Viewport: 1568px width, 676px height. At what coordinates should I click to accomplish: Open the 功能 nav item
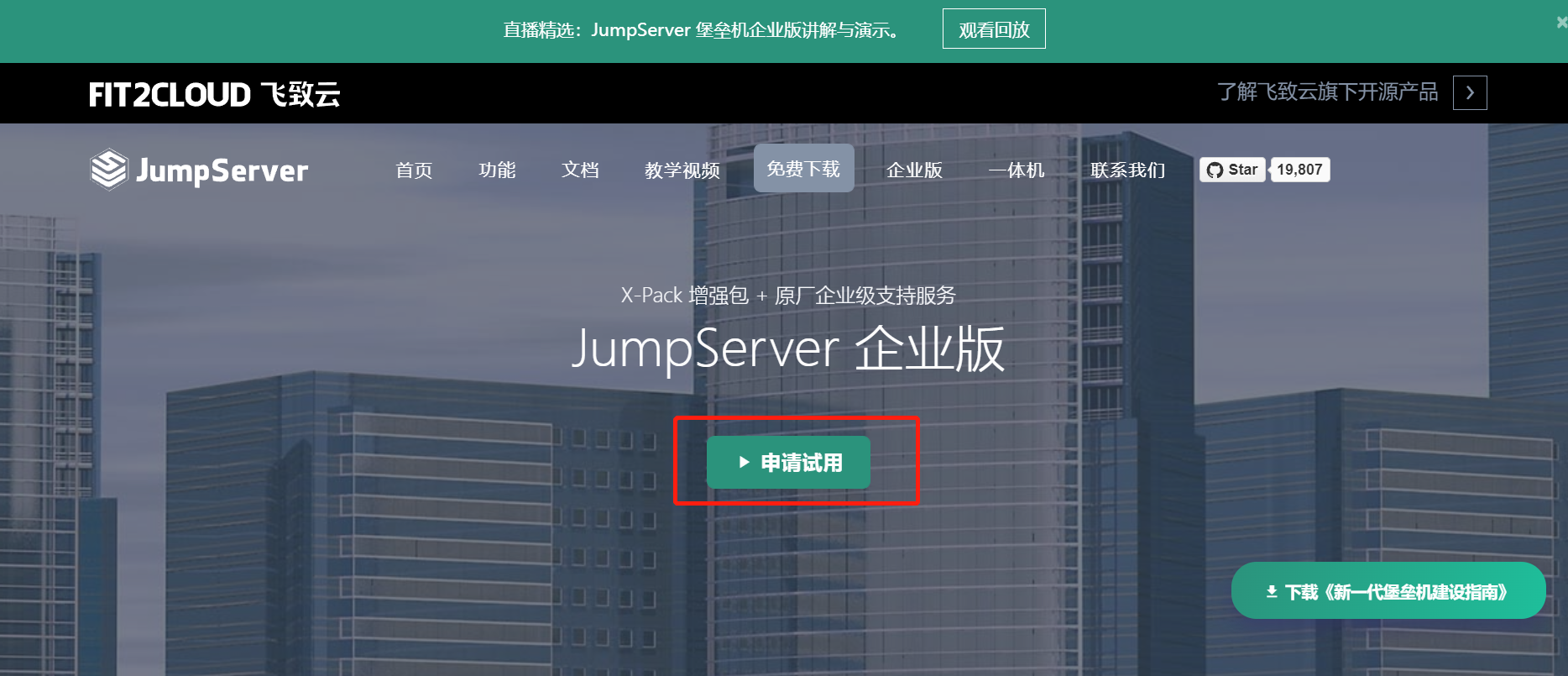pyautogui.click(x=497, y=170)
